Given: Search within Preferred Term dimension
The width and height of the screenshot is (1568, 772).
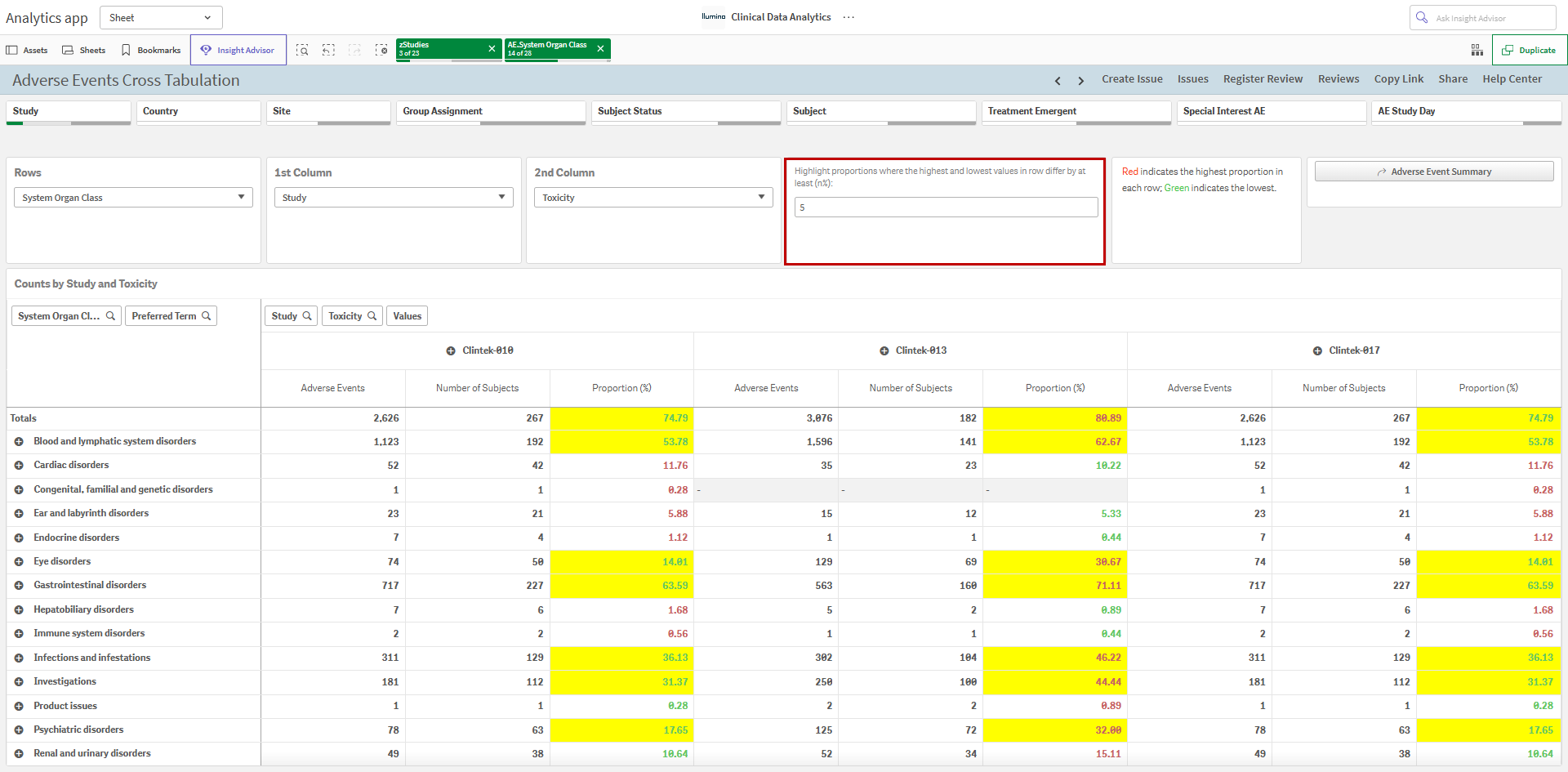Looking at the screenshot, I should [207, 316].
